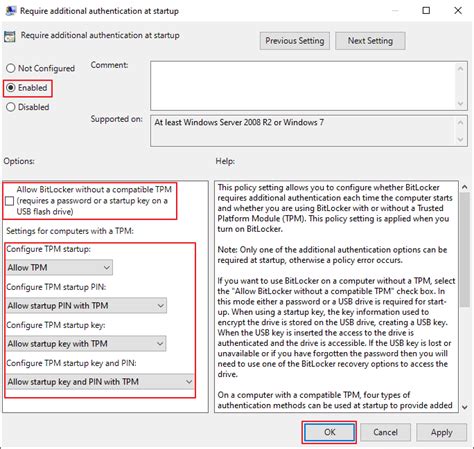Click the 'Help:' label

[x=225, y=161]
